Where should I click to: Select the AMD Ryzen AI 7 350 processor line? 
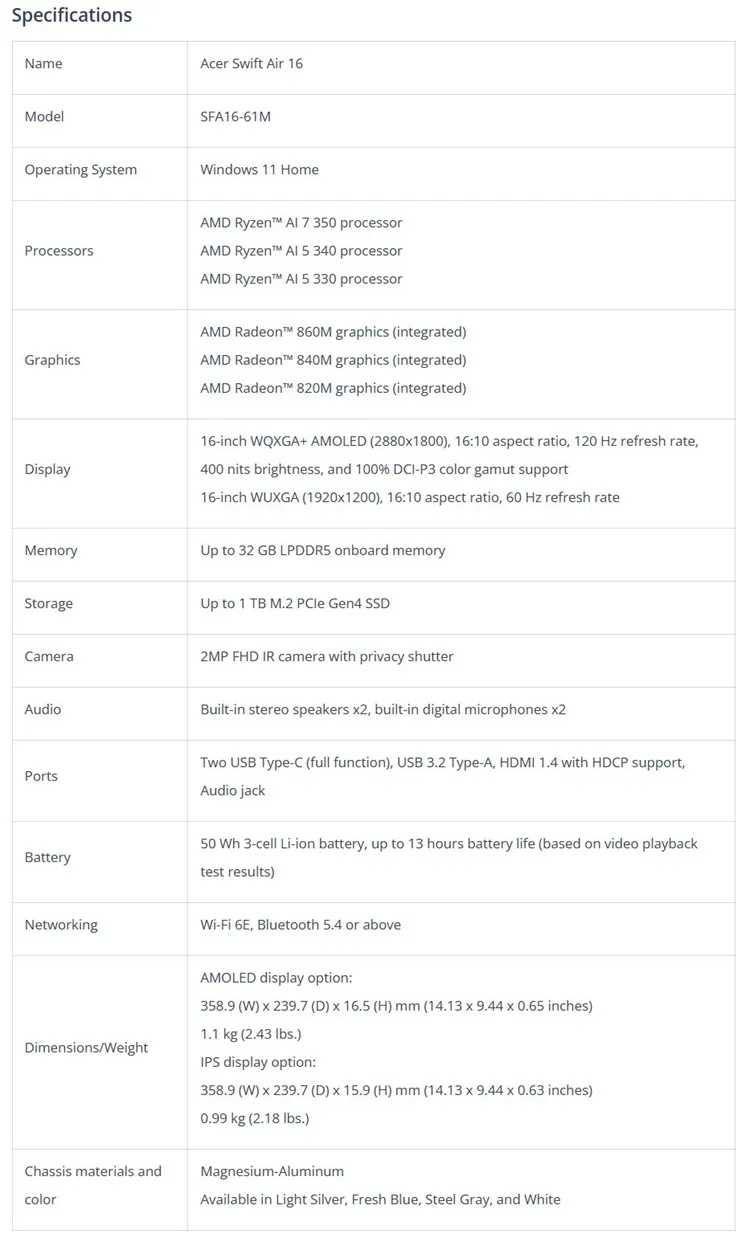[x=301, y=222]
